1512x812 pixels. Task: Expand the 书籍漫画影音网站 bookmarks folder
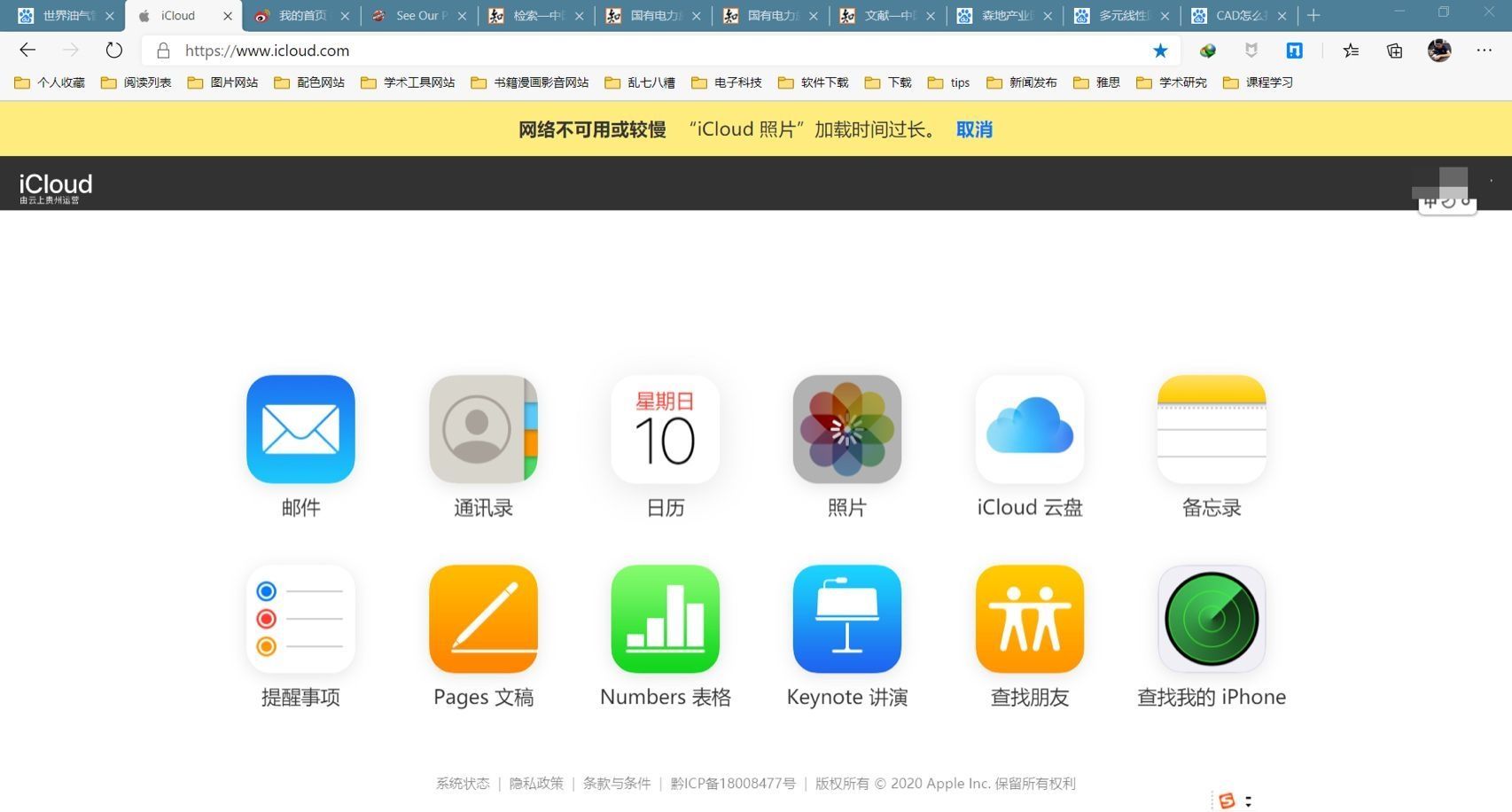(x=530, y=82)
